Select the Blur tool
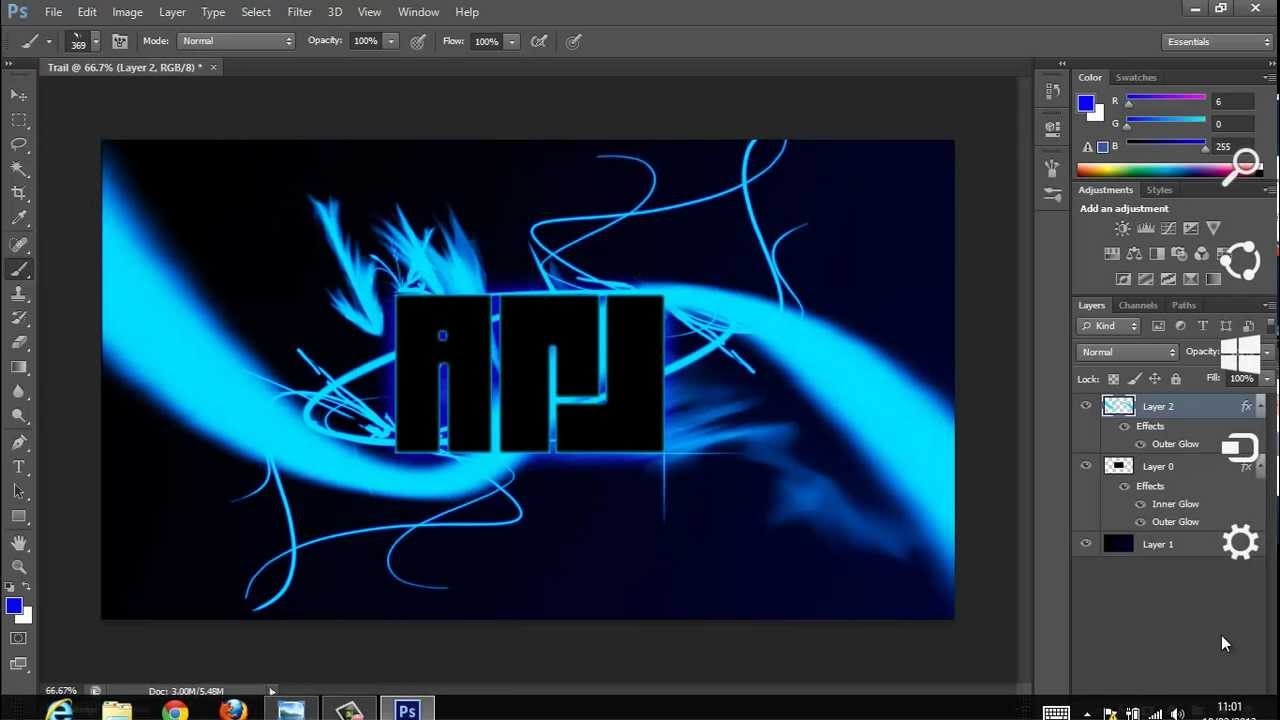 19,392
